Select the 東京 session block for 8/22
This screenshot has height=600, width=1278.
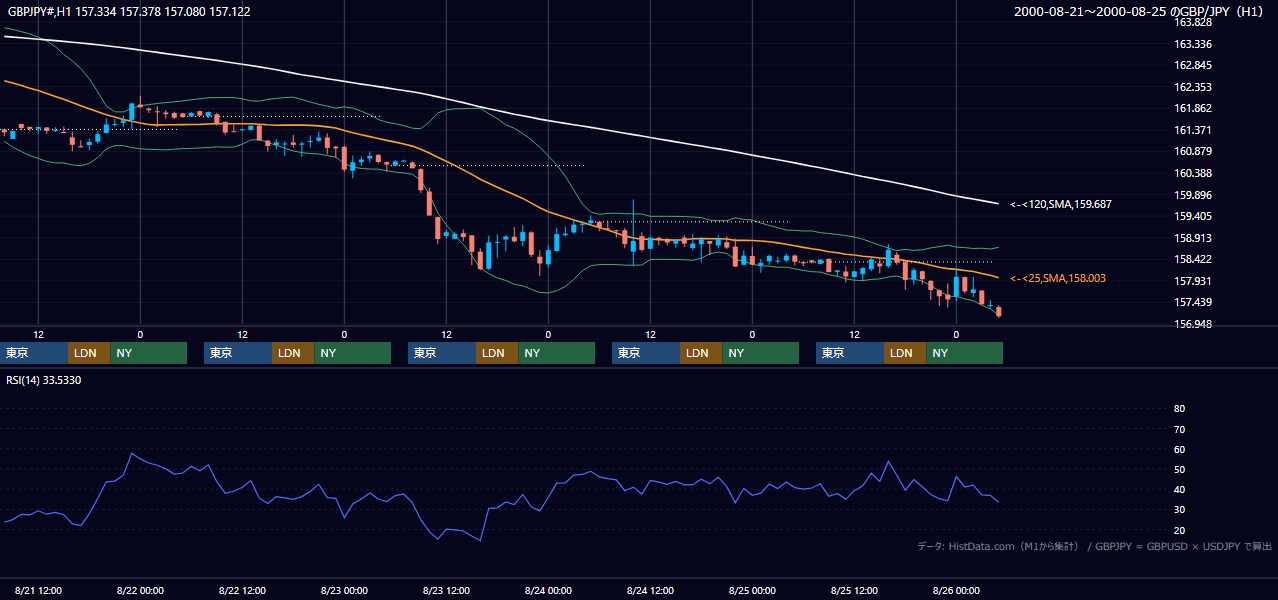coord(238,353)
